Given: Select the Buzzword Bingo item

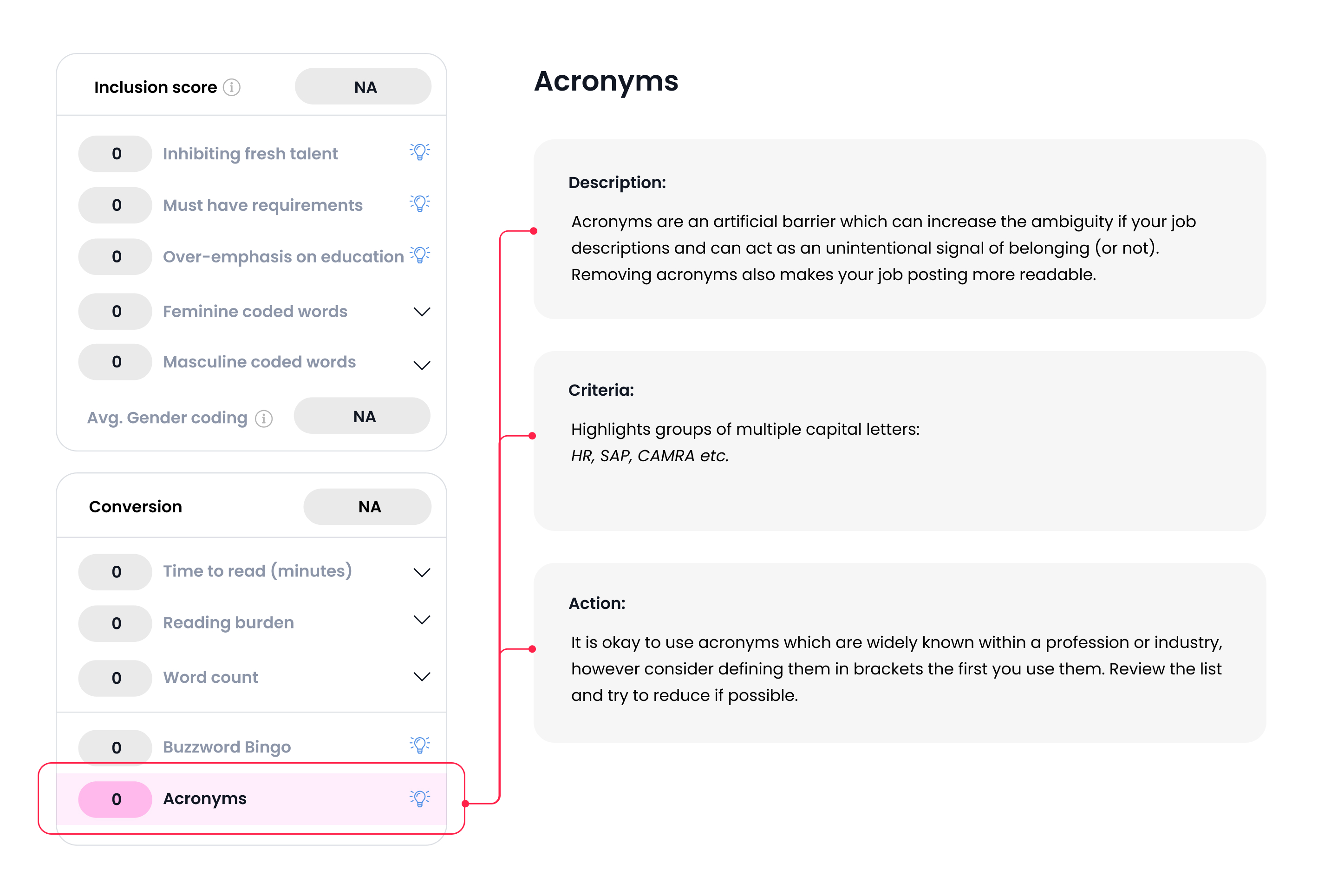Looking at the screenshot, I should pyautogui.click(x=227, y=747).
